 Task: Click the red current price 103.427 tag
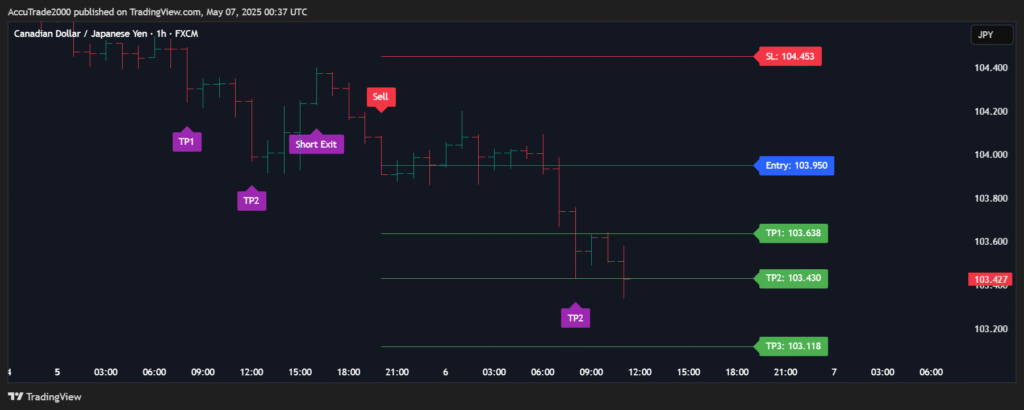pos(991,280)
